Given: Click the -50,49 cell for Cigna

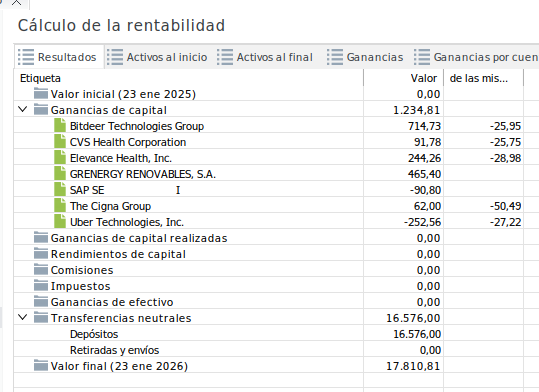Looking at the screenshot, I should pyautogui.click(x=505, y=206).
